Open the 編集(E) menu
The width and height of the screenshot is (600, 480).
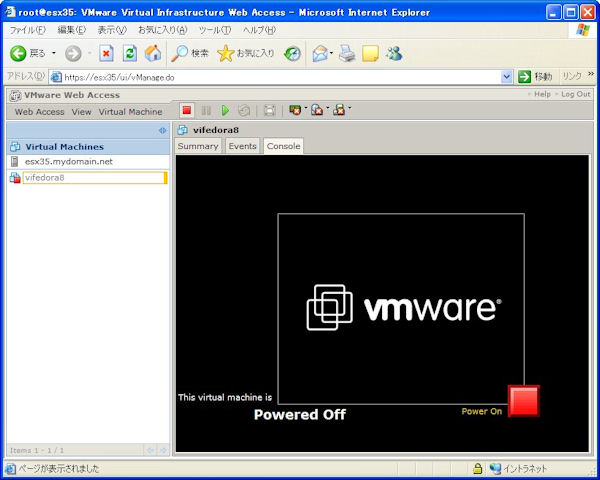[x=72, y=30]
